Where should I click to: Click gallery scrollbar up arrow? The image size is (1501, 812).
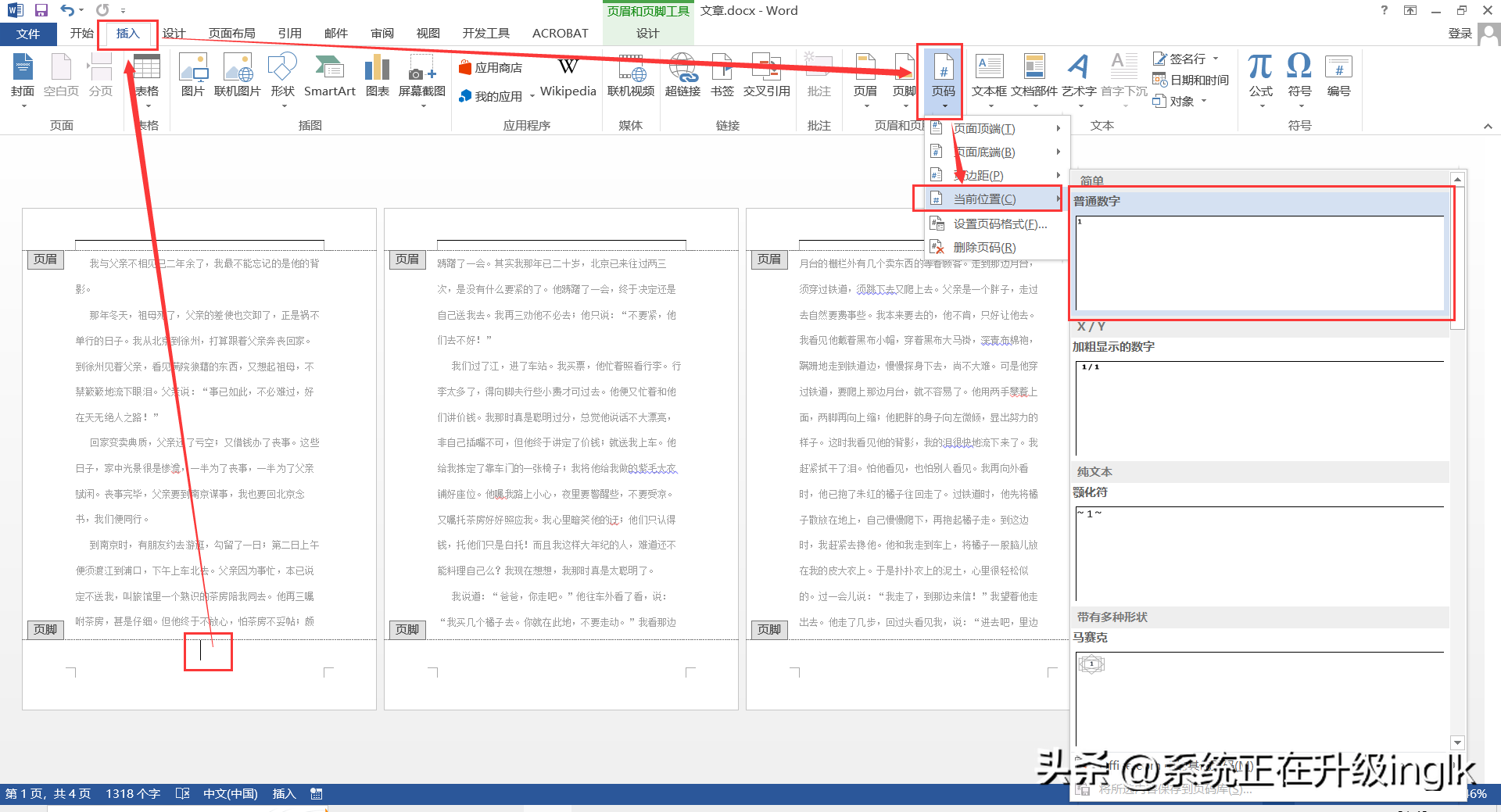pyautogui.click(x=1456, y=179)
